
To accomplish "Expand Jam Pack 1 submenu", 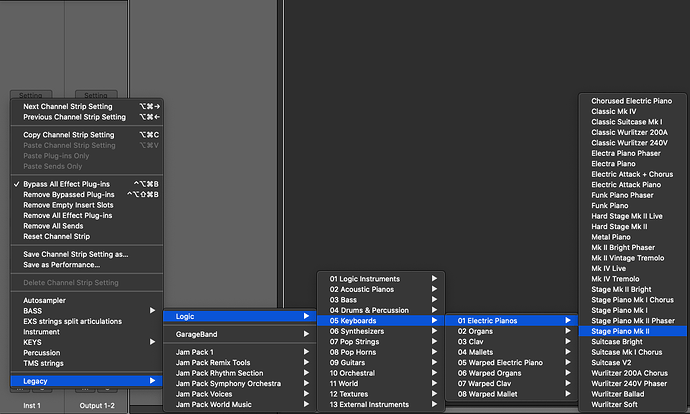I will click(x=239, y=352).
